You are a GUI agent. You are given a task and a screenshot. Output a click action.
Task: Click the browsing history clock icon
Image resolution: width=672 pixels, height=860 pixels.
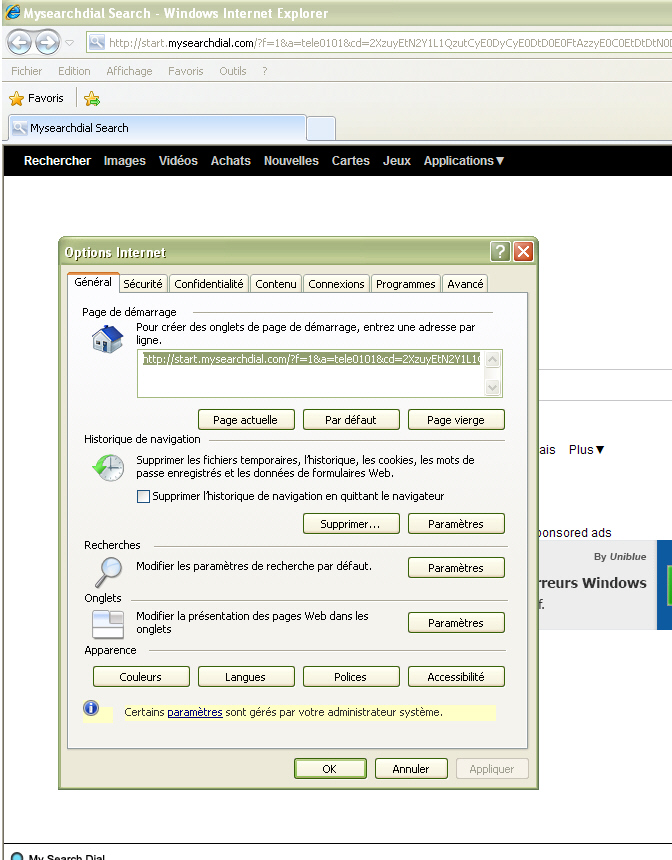pos(108,467)
